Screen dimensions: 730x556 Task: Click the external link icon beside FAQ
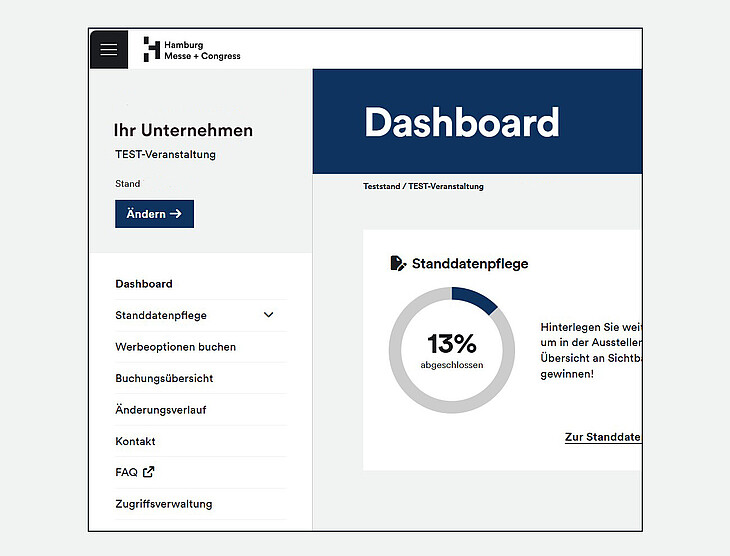coord(149,472)
